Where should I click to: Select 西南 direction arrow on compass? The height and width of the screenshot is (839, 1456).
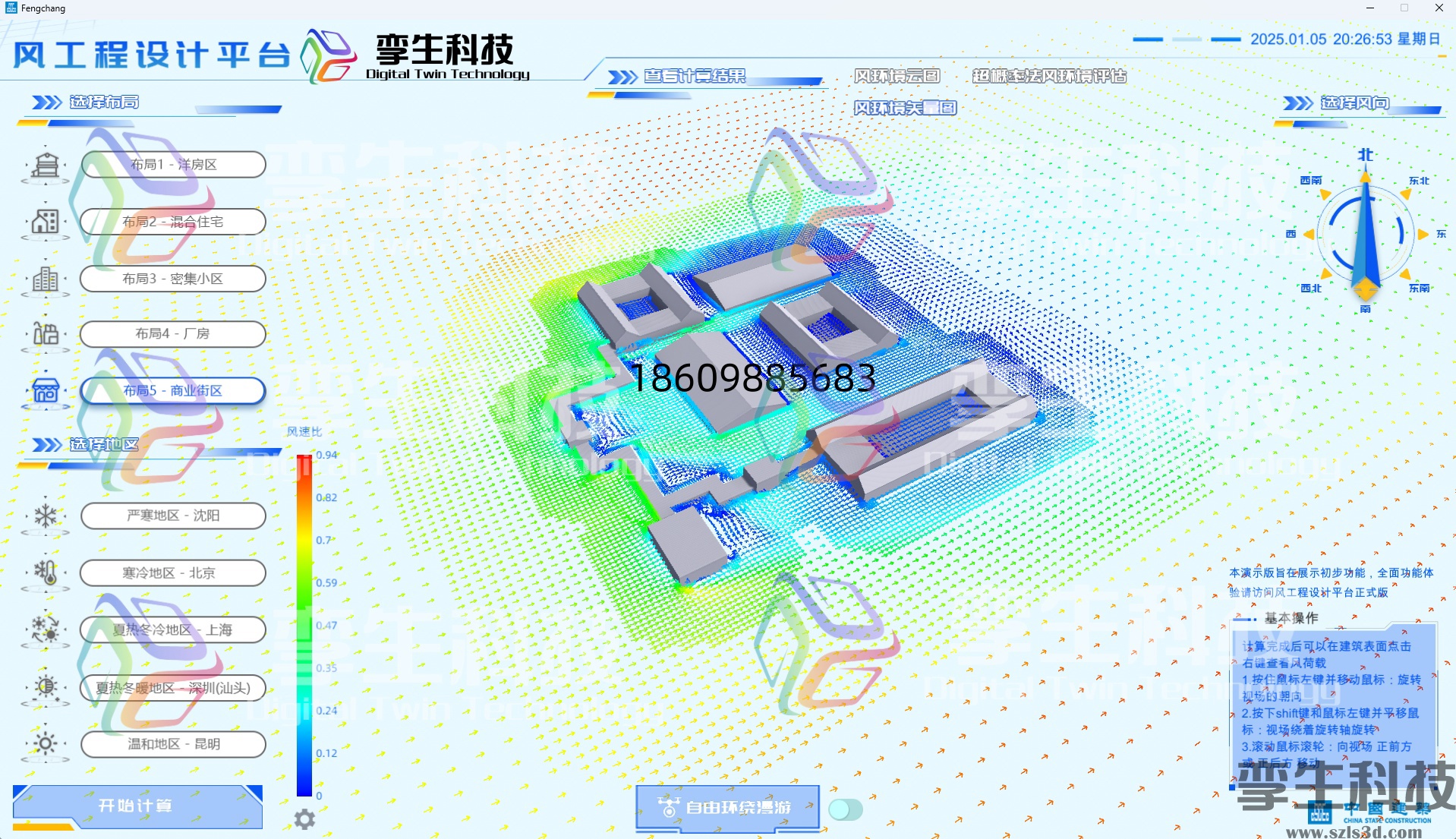(x=1325, y=194)
